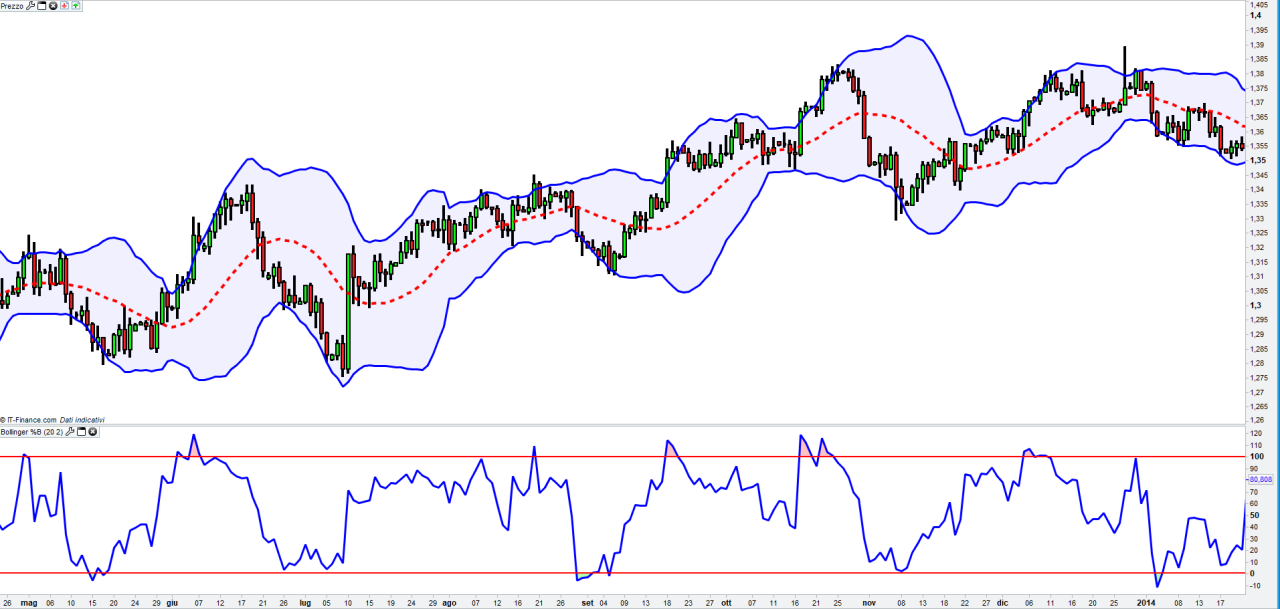Click the 1,35 price level on scale
This screenshot has width=1280, height=609.
click(1256, 160)
